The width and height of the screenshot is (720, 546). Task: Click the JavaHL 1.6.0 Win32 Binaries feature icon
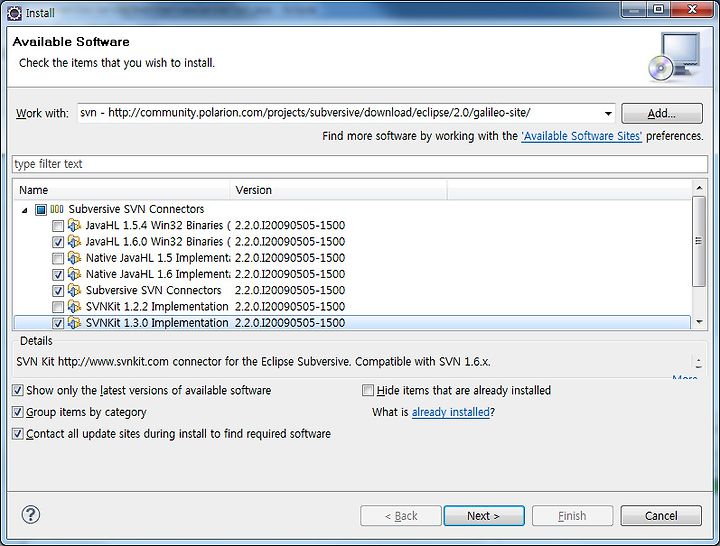pos(74,241)
